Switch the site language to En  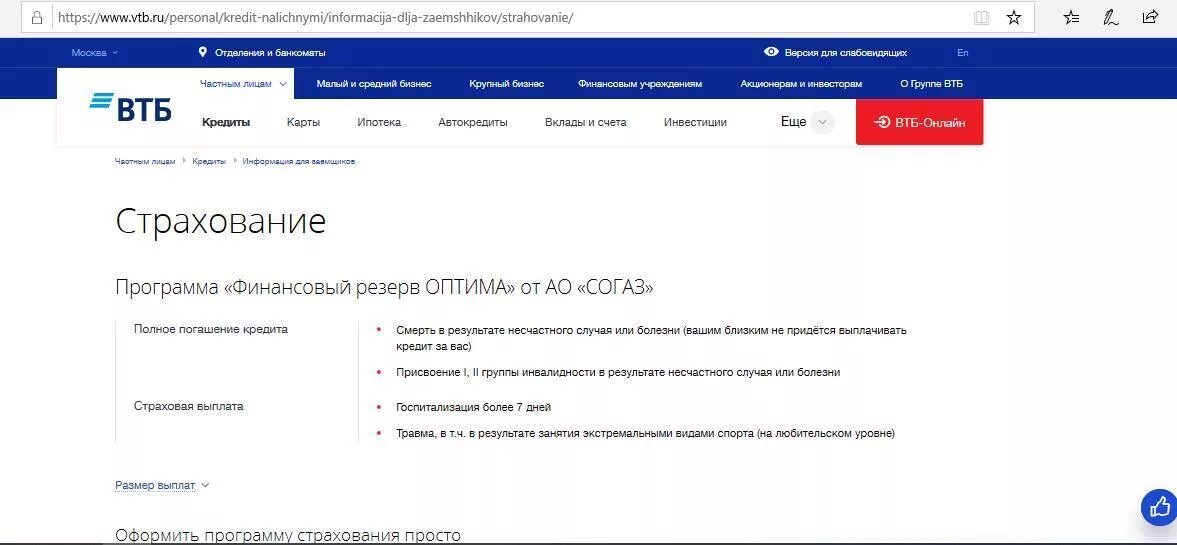[963, 53]
